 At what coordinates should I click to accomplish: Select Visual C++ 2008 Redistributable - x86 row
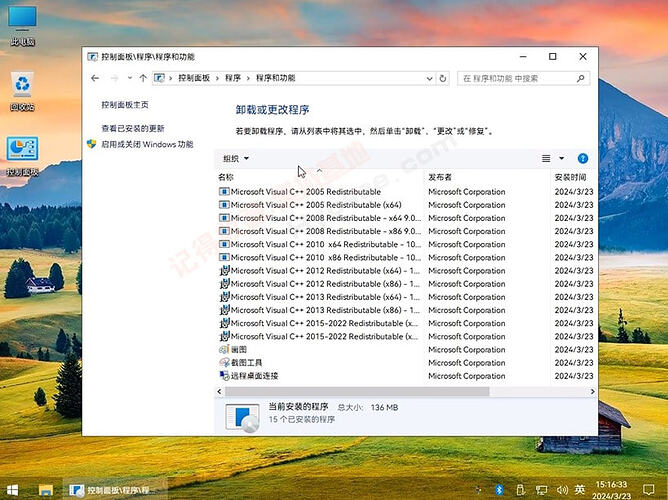[405, 231]
